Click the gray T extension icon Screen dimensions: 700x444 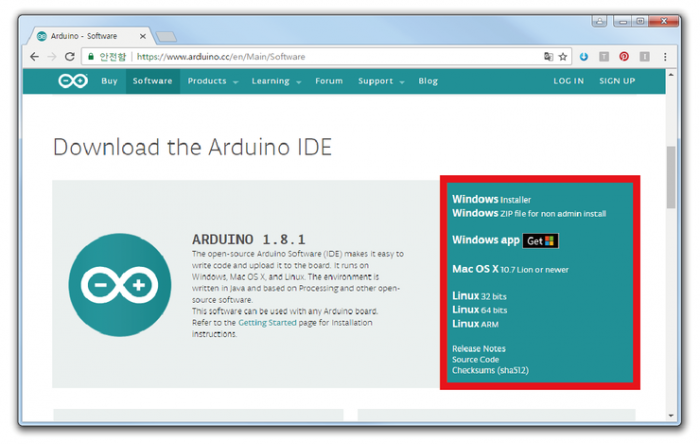point(604,57)
